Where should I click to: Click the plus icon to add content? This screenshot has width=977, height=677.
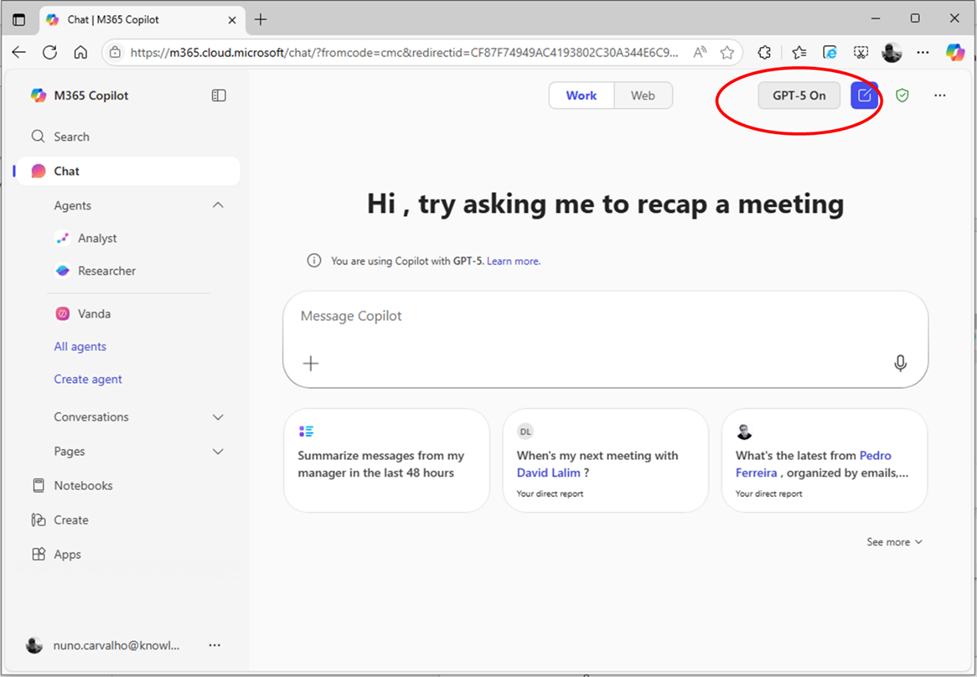(310, 363)
